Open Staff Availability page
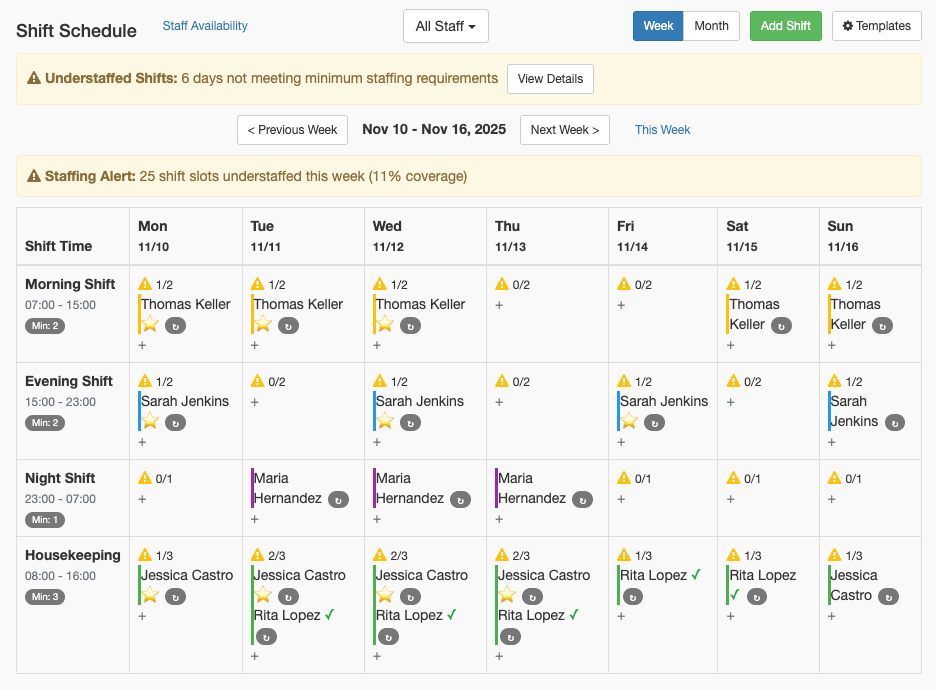Image resolution: width=936 pixels, height=690 pixels. (x=205, y=26)
